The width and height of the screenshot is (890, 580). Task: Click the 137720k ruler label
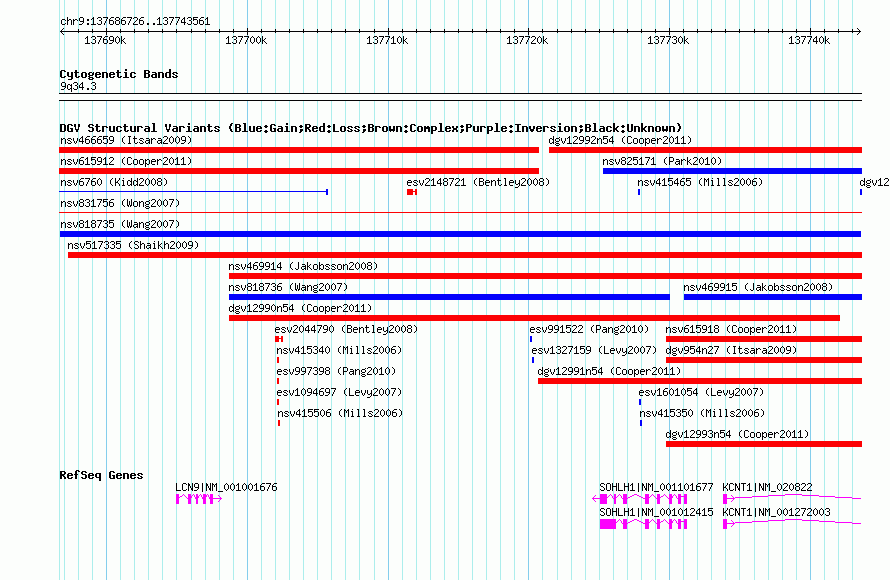527,40
